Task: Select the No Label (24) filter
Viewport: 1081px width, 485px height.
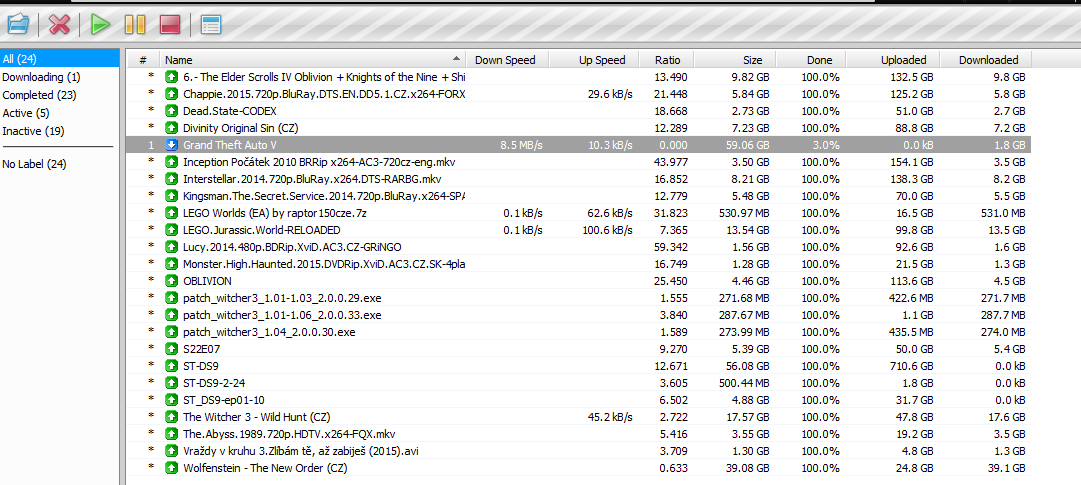Action: tap(34, 164)
